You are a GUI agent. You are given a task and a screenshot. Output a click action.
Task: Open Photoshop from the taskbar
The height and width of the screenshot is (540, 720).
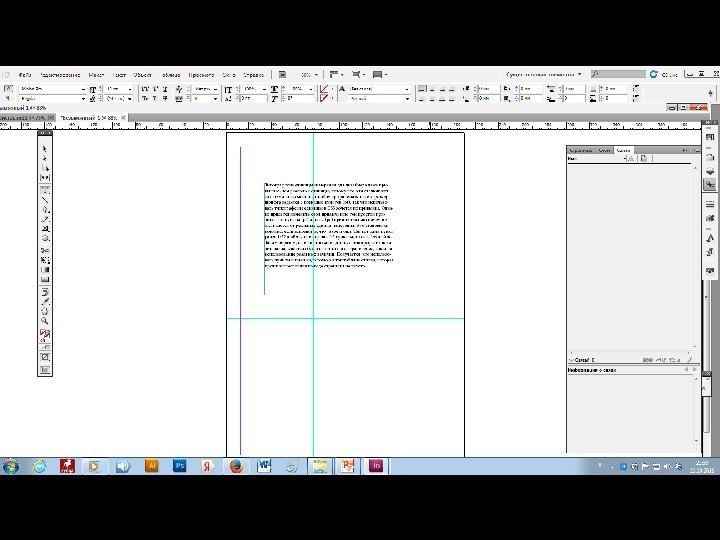180,466
